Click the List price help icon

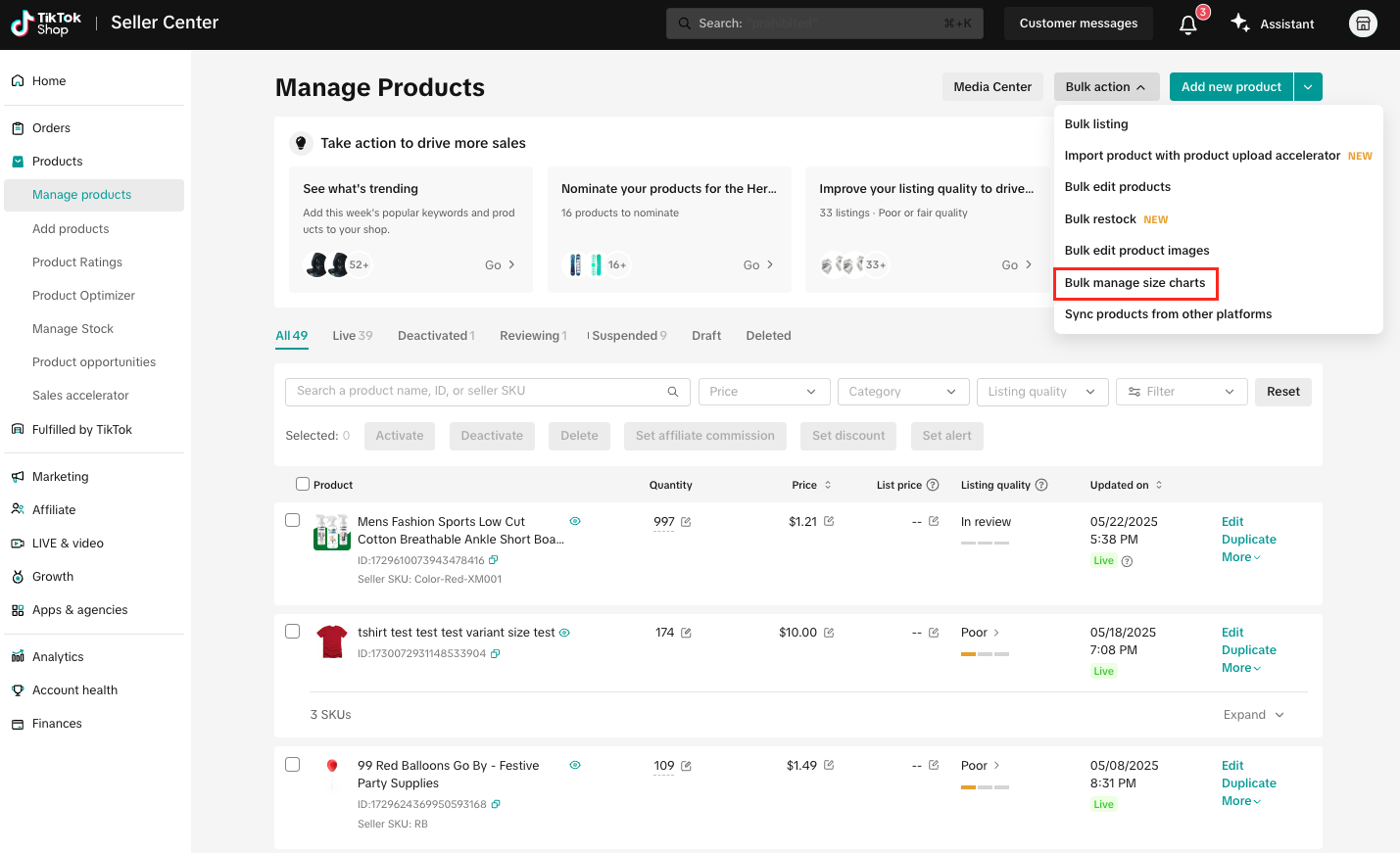[x=933, y=485]
